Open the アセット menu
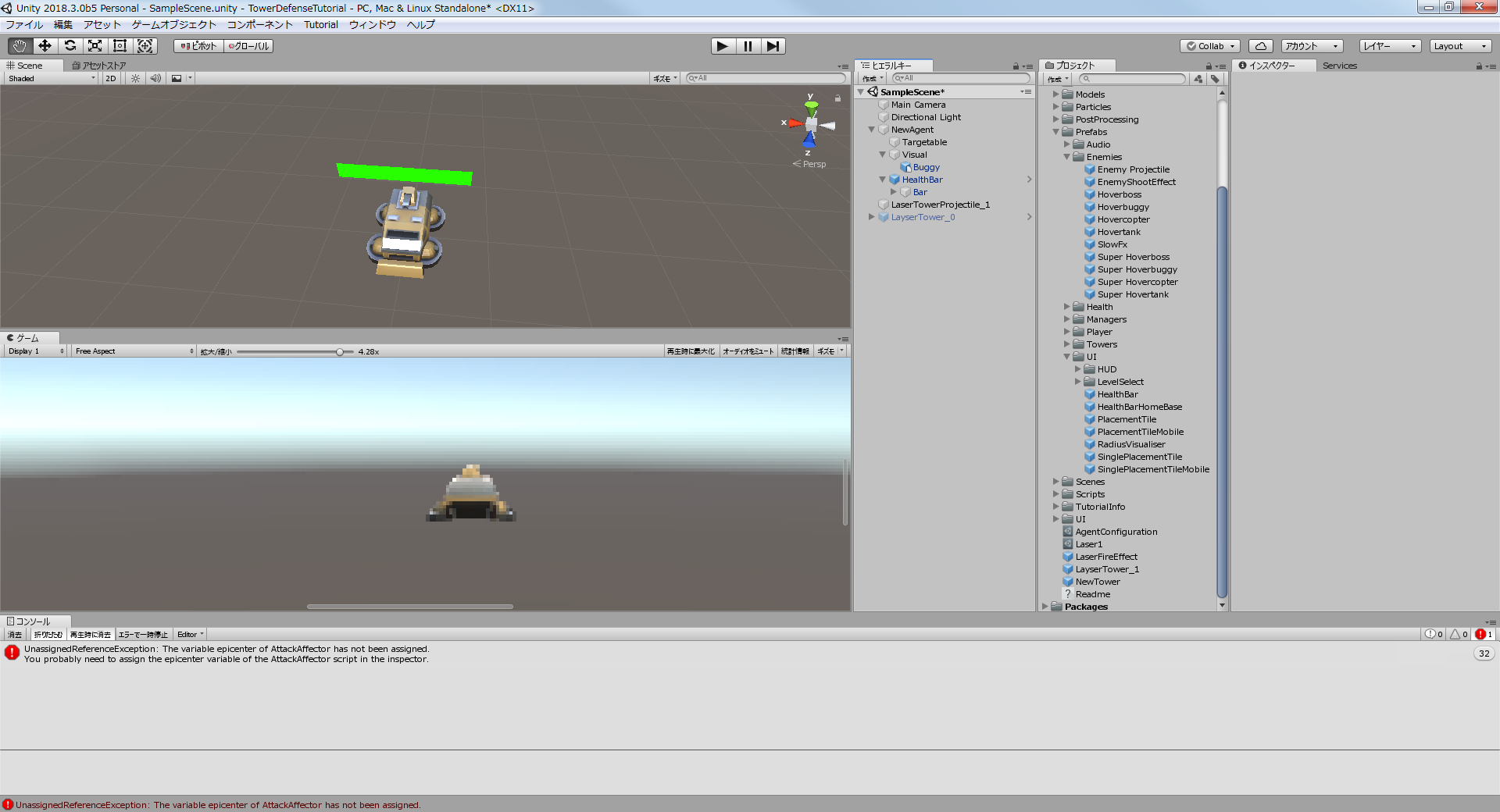This screenshot has height=812, width=1500. (102, 25)
